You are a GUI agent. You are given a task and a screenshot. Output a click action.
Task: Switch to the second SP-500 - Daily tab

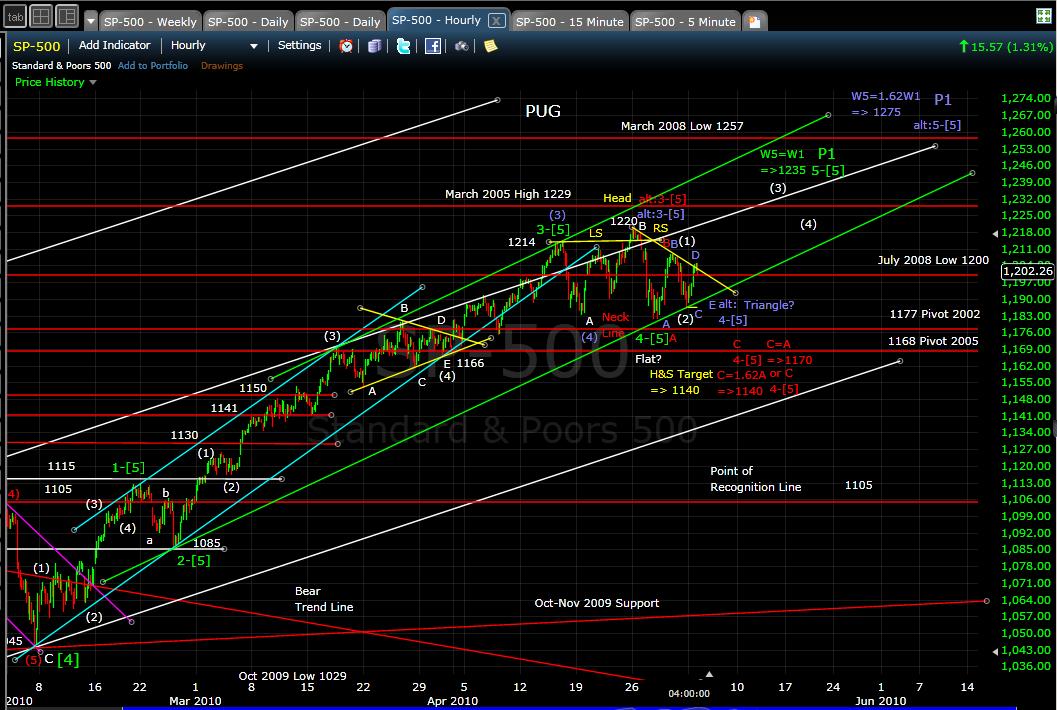340,22
